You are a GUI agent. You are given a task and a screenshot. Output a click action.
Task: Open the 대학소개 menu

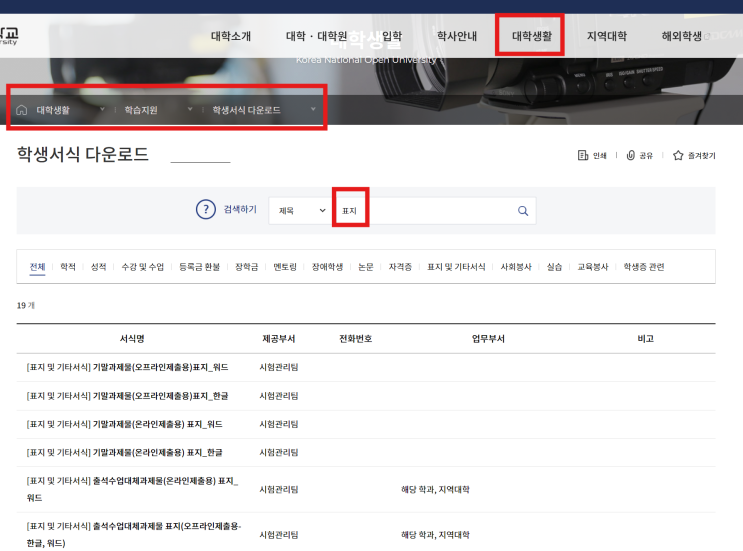point(231,36)
